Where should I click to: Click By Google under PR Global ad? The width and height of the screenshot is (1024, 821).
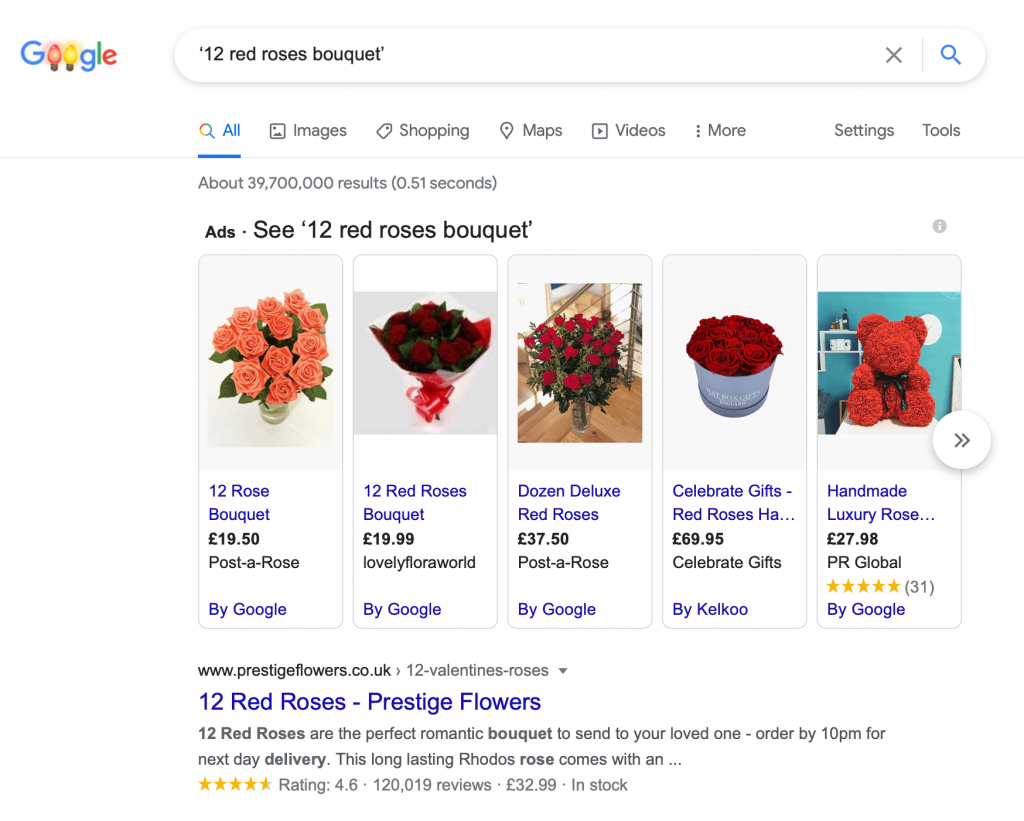pos(866,609)
